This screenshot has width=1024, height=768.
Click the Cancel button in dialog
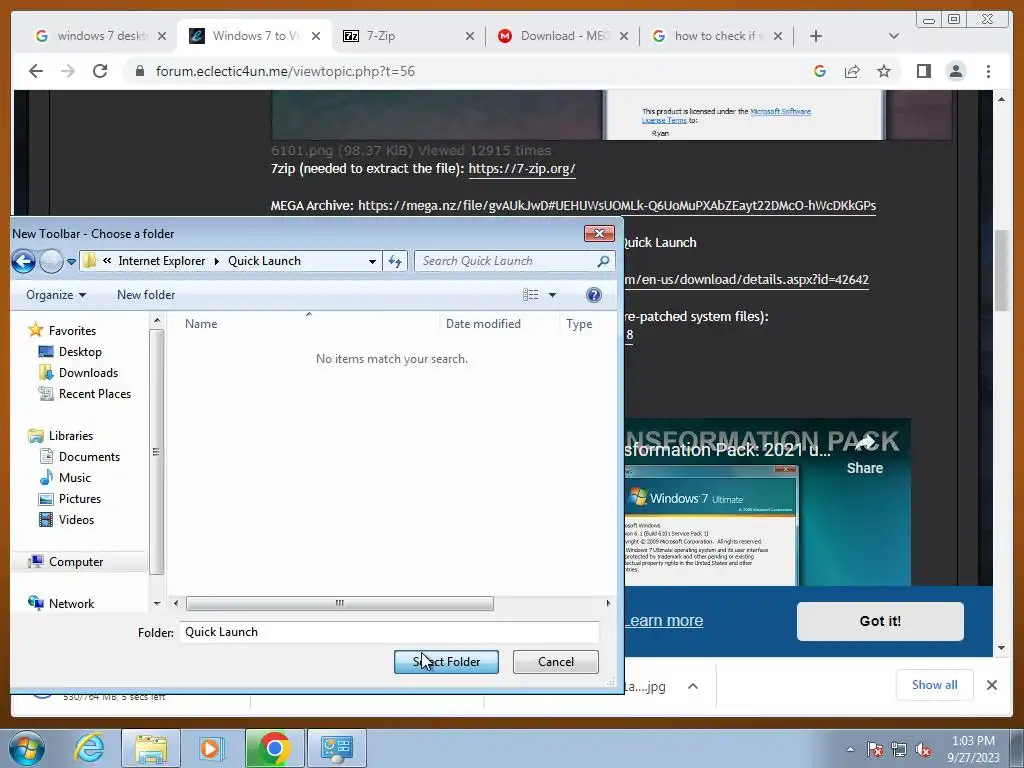556,662
